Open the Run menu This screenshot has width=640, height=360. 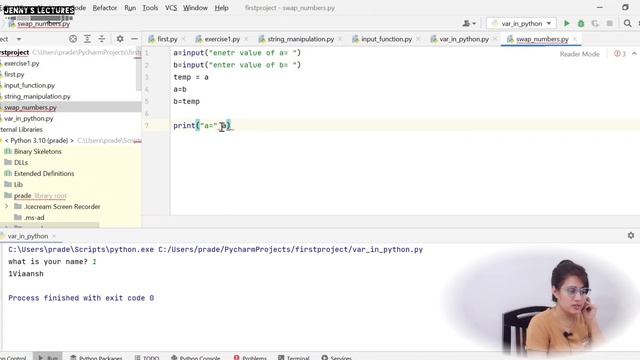[x=130, y=8]
